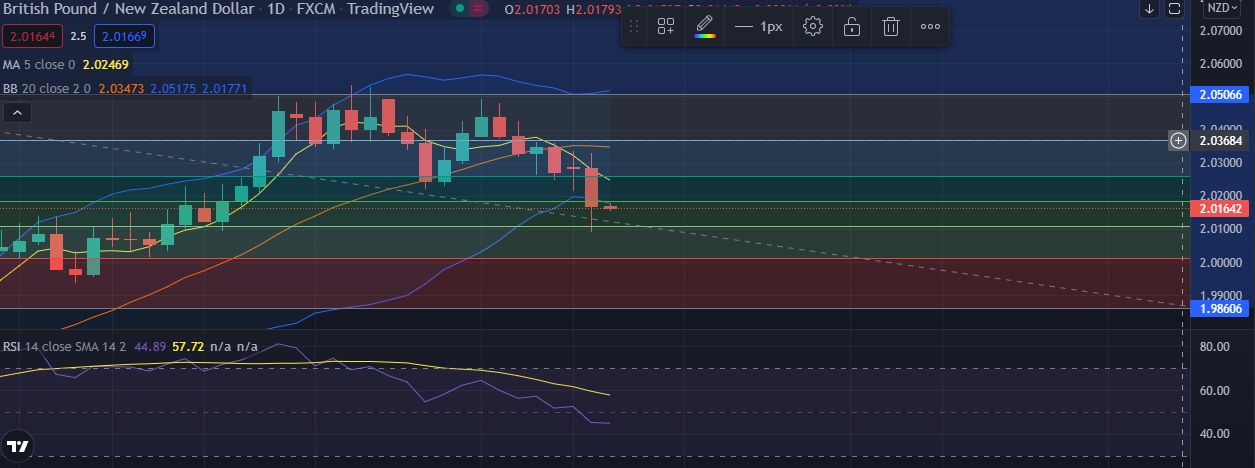Open the NZD currency dropdown
This screenshot has height=468, width=1255.
pos(1223,8)
